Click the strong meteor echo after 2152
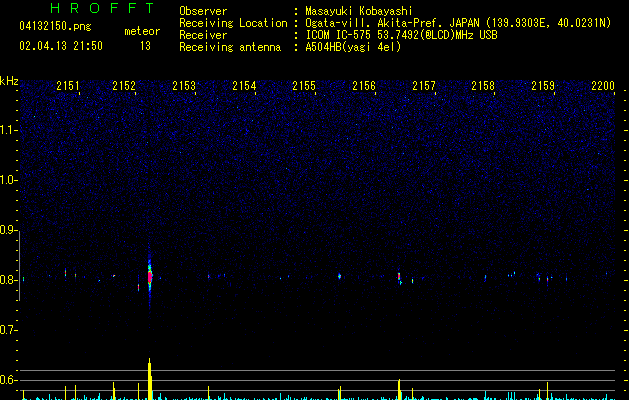The width and height of the screenshot is (629, 400). 150,276
